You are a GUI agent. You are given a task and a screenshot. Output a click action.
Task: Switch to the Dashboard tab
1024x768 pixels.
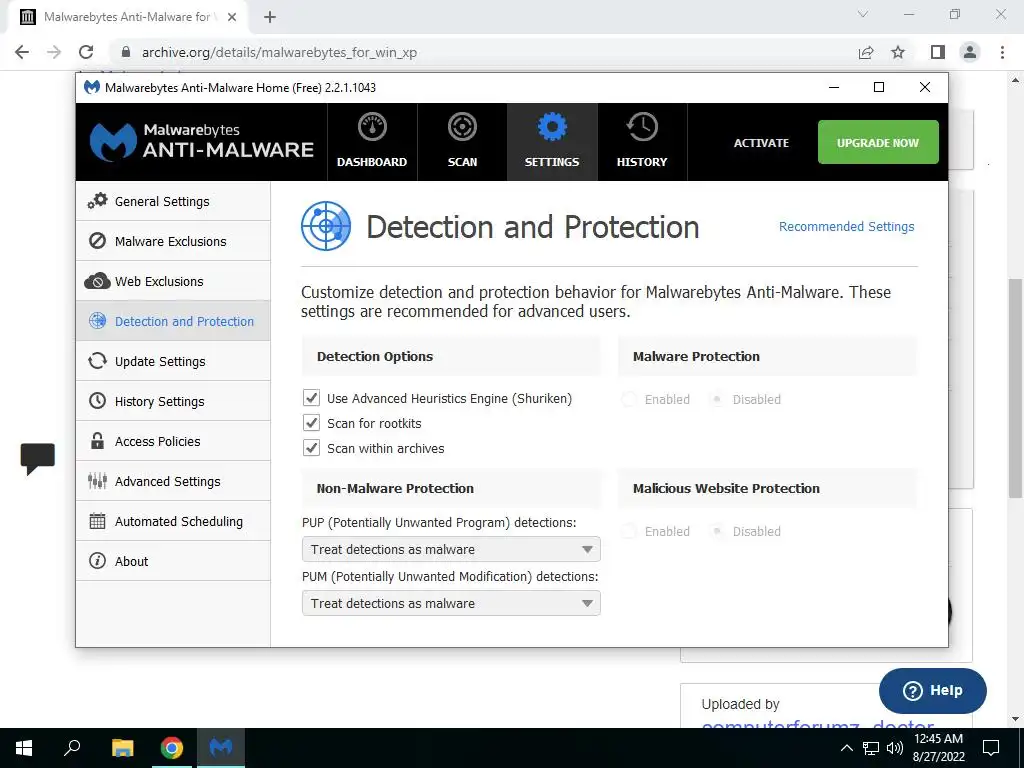click(372, 142)
